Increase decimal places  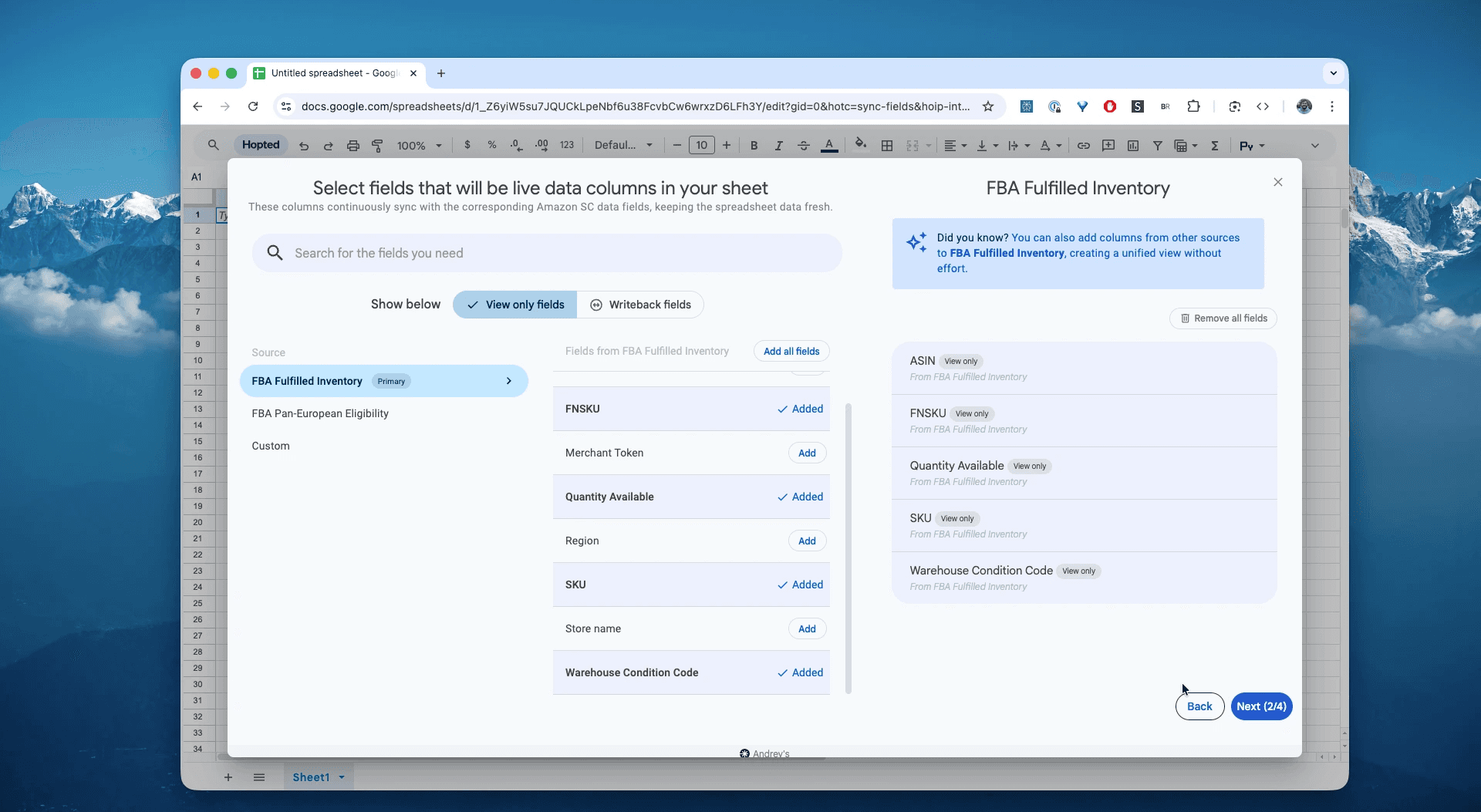coord(541,145)
